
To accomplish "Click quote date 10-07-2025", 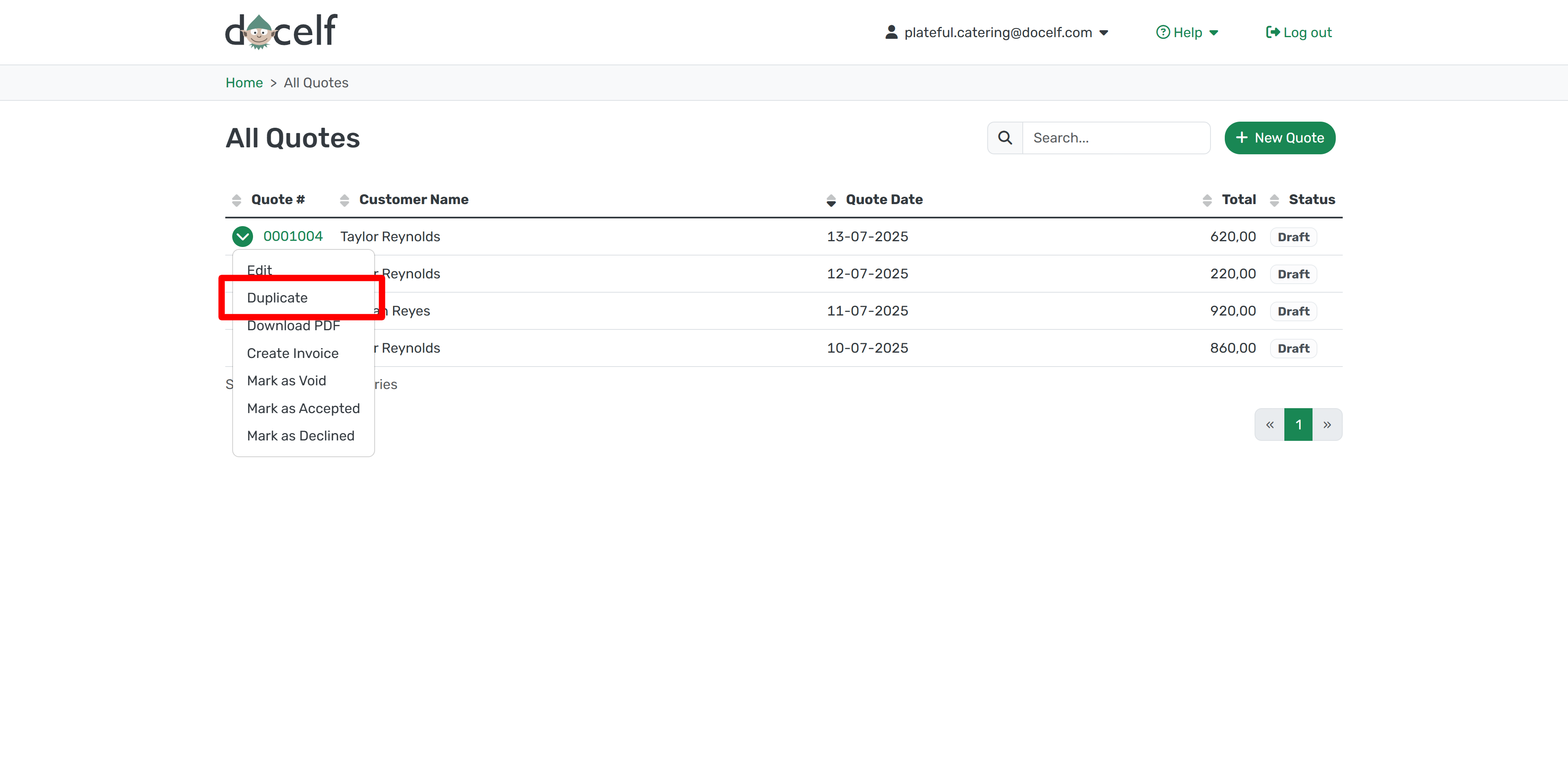I will coord(867,348).
